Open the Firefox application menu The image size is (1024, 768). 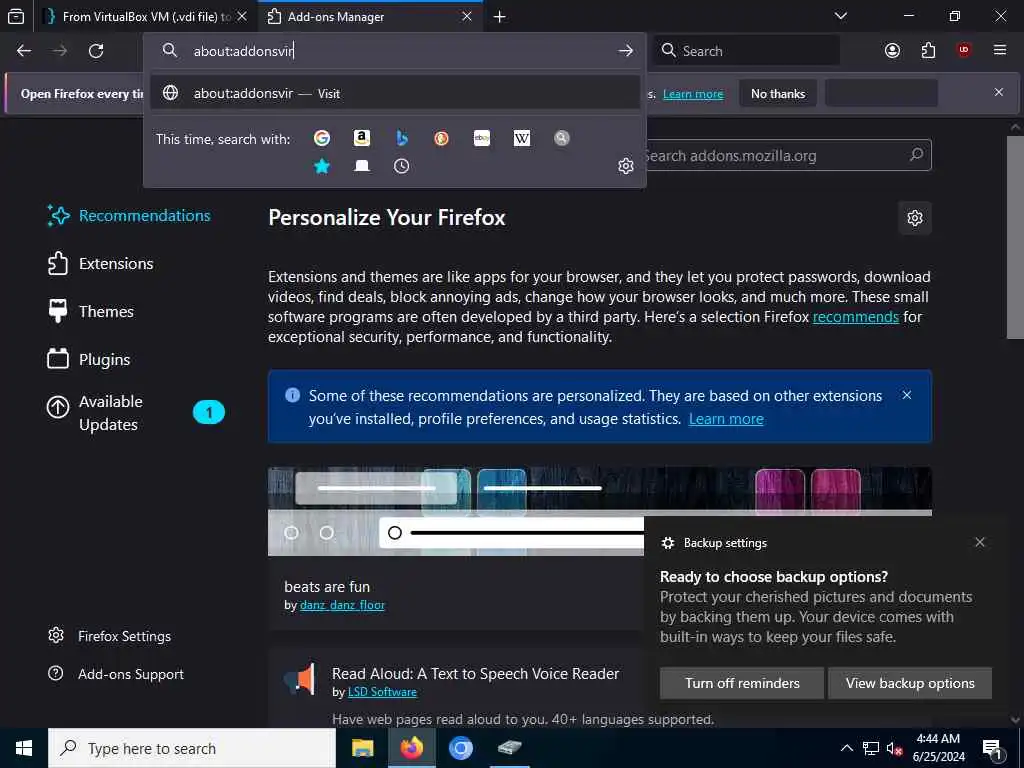pos(1000,50)
